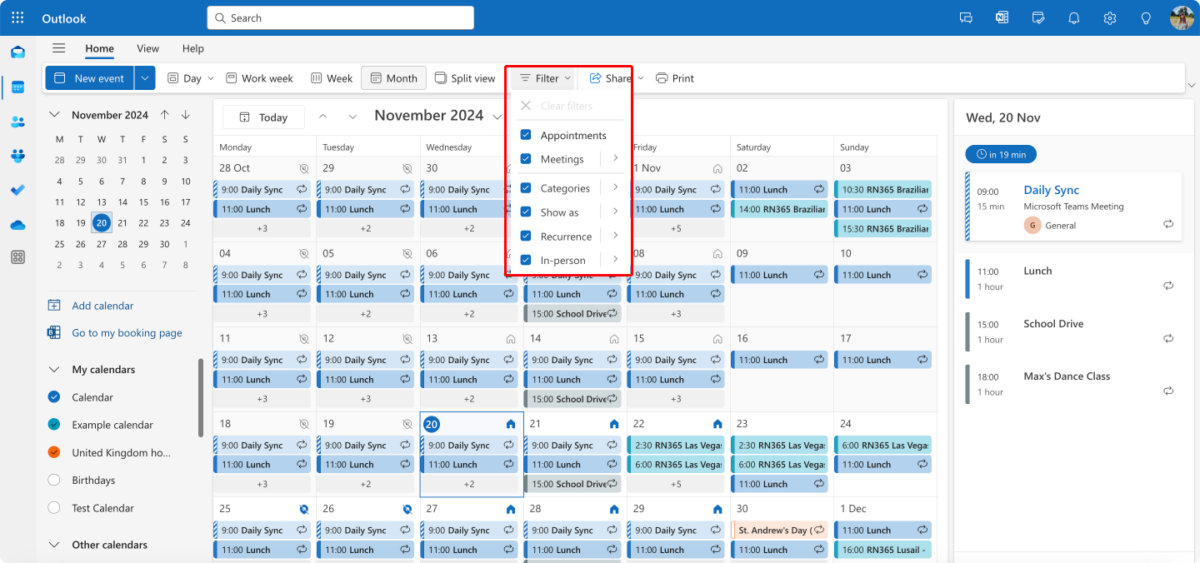Select the Home tab

[x=99, y=48]
